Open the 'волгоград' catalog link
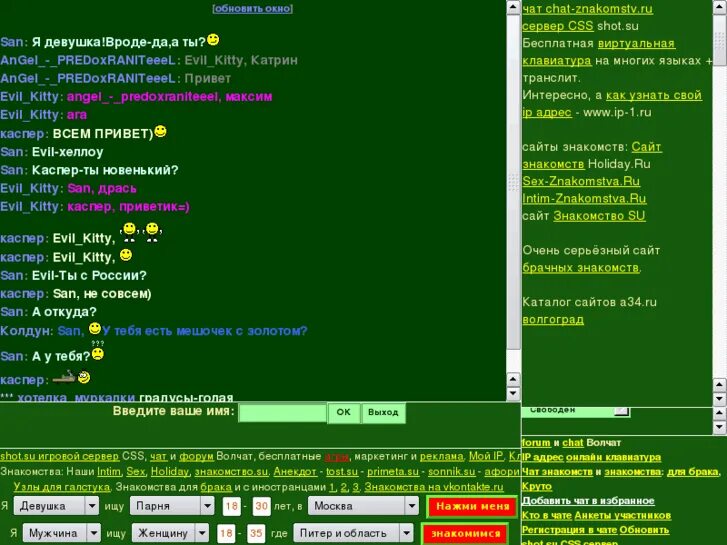Screen dimensions: 727x545 pyautogui.click(x=553, y=320)
